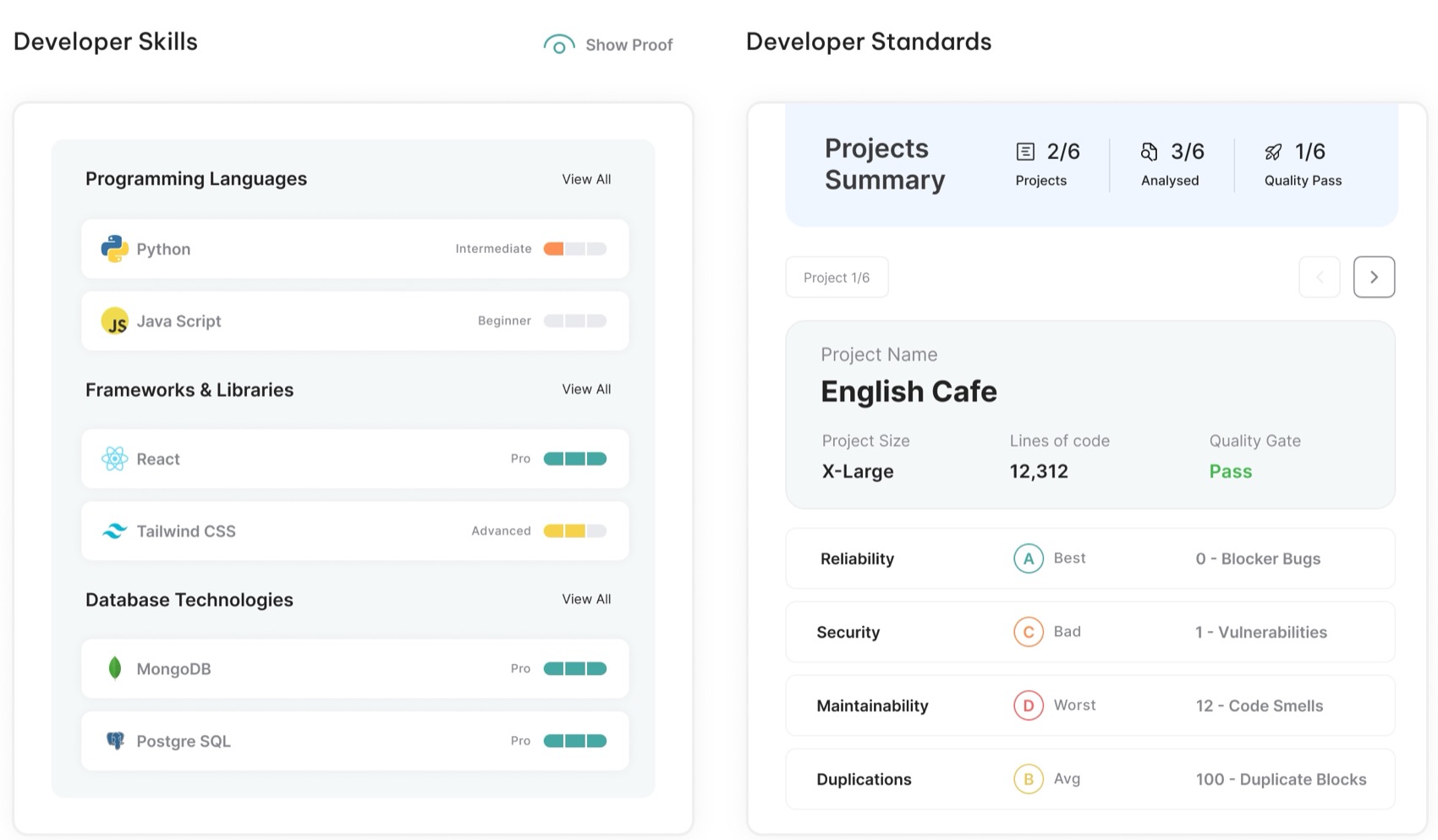View all Programming Languages
The image size is (1438, 840).
(x=586, y=179)
